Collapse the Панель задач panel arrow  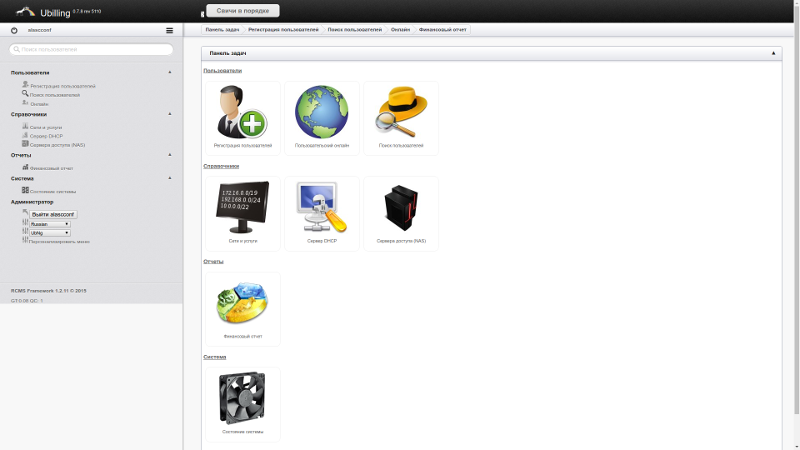pos(773,53)
